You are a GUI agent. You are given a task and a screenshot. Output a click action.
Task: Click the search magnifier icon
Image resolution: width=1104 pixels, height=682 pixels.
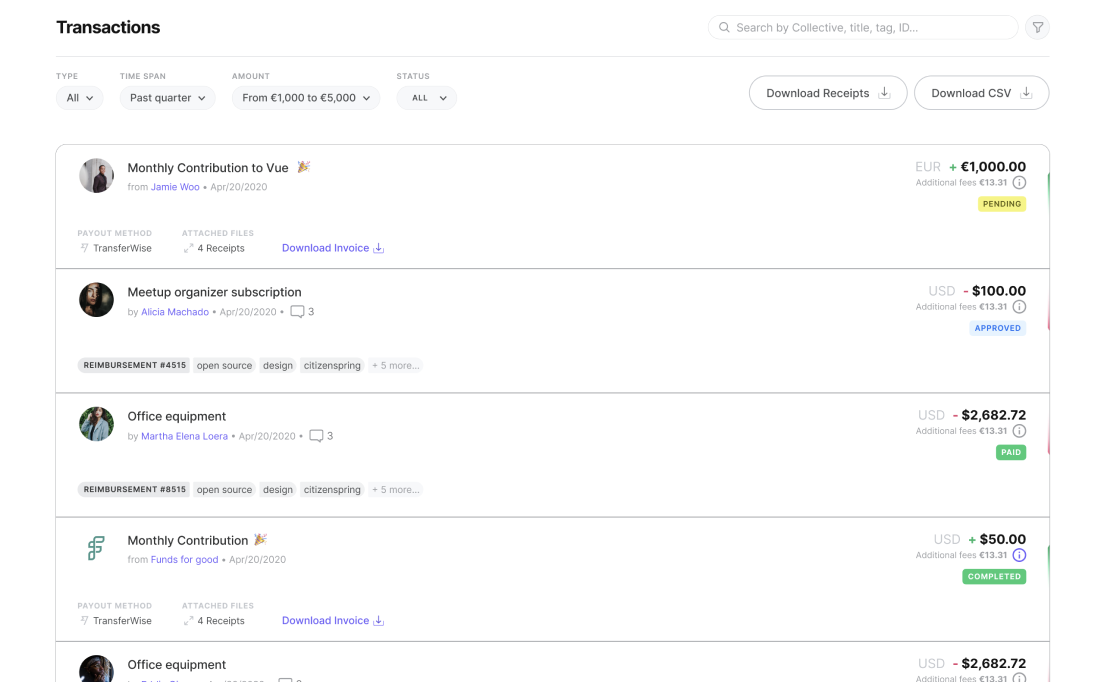[x=724, y=27]
